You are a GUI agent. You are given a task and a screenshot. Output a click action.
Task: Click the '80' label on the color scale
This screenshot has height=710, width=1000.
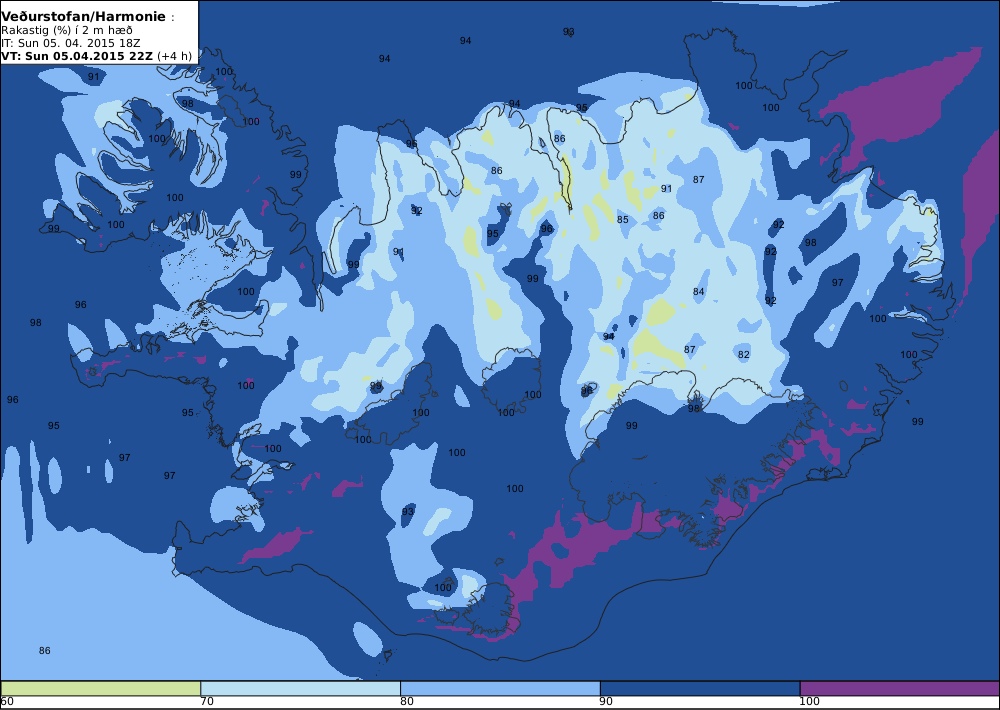coord(407,702)
